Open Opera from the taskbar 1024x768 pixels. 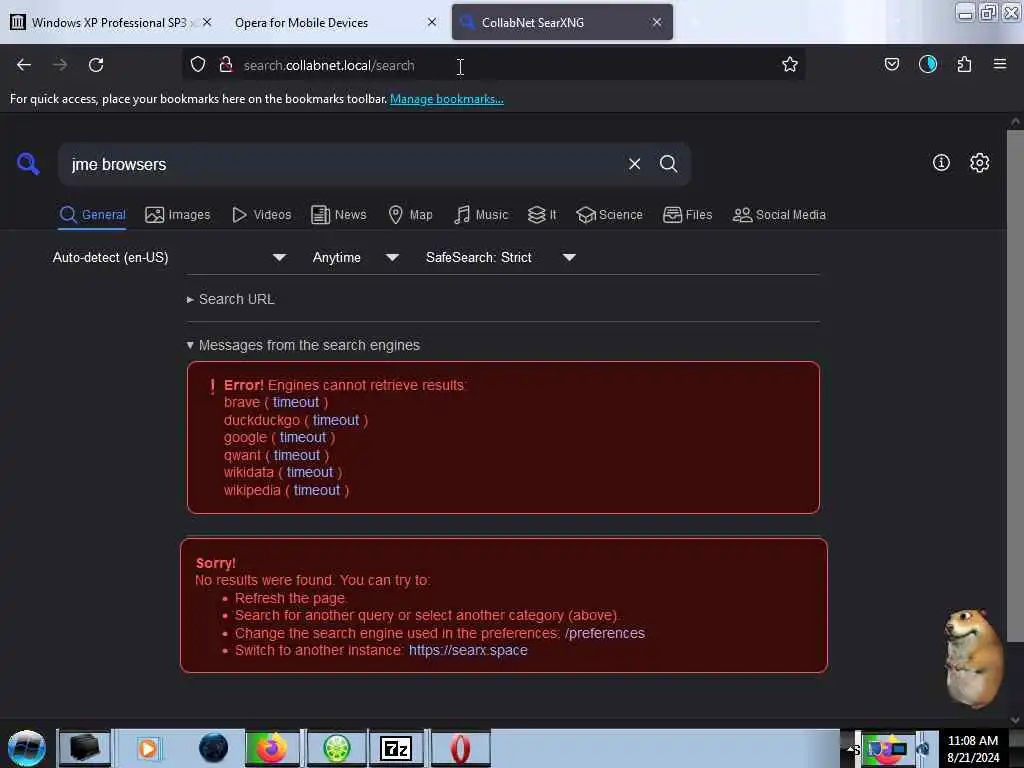click(x=460, y=748)
